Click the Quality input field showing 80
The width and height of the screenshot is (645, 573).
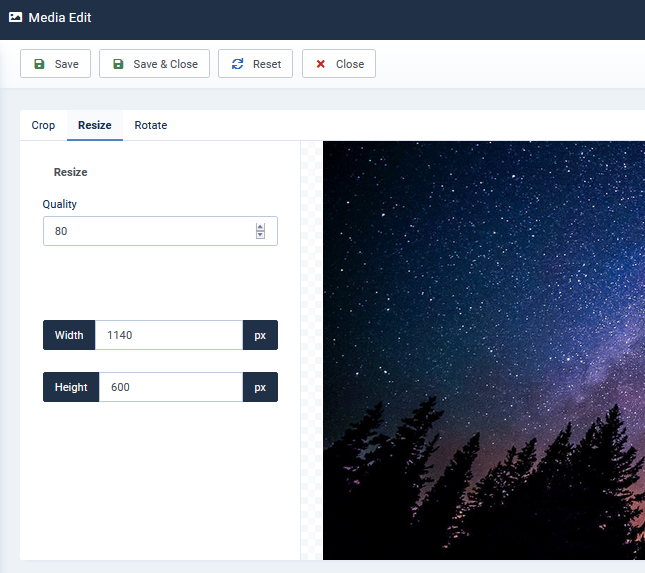pyautogui.click(x=160, y=231)
